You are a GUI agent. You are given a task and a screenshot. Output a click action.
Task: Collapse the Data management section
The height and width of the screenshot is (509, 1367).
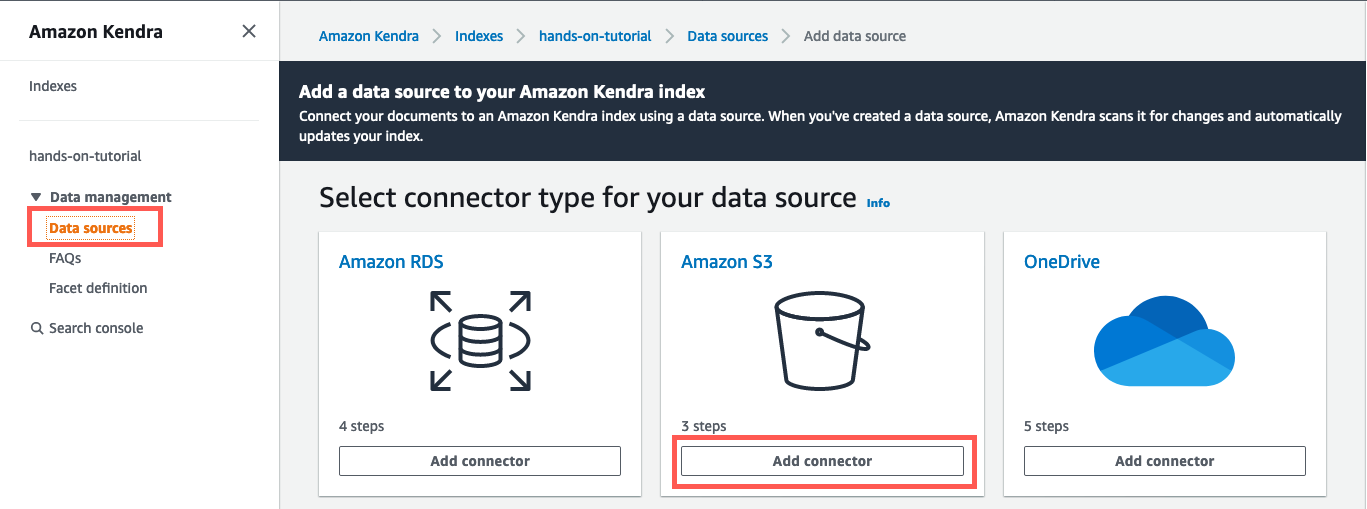point(36,197)
